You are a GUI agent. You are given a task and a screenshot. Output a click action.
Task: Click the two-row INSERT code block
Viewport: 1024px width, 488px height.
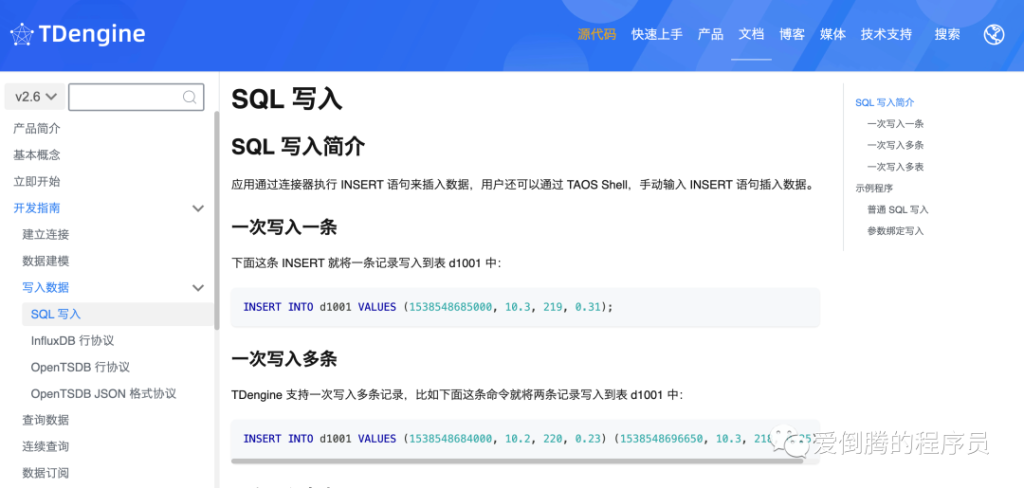525,442
